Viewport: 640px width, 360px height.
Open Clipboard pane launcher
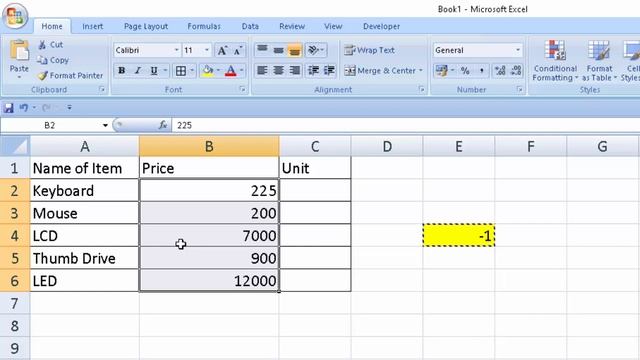pos(102,89)
